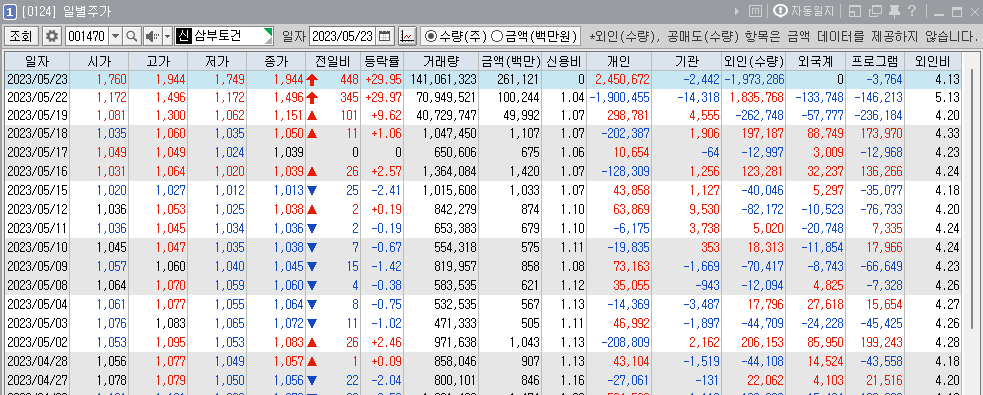Click the 조회 search button
This screenshot has height=395, width=983.
tap(22, 36)
